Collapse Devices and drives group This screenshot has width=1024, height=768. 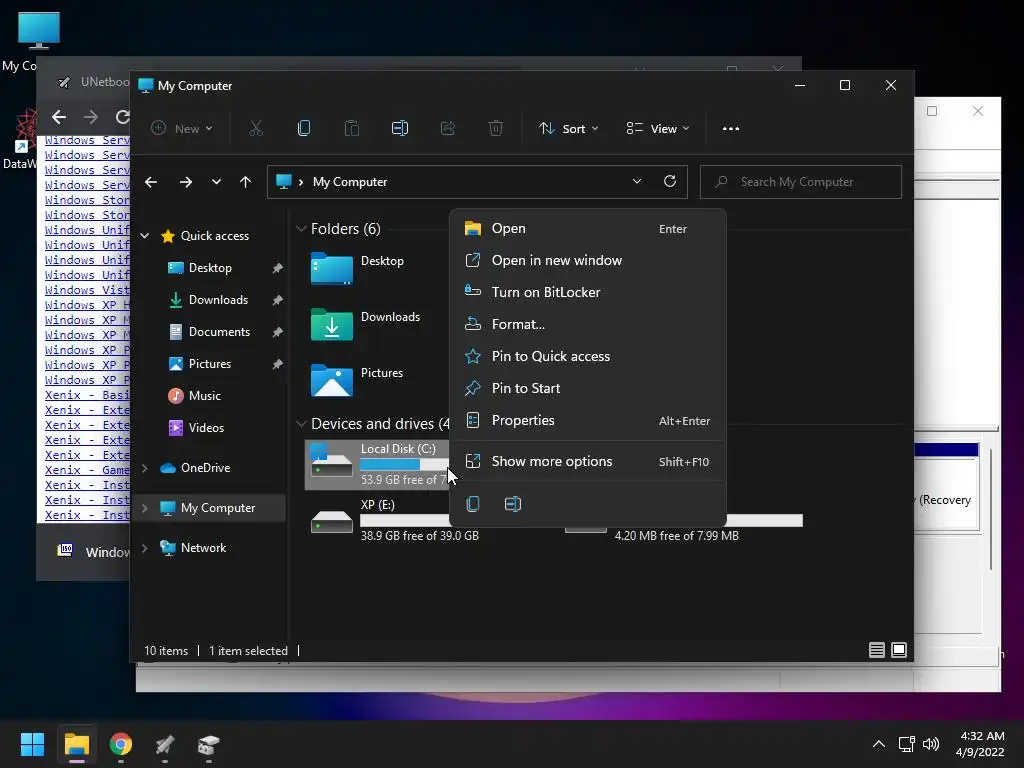click(x=301, y=424)
